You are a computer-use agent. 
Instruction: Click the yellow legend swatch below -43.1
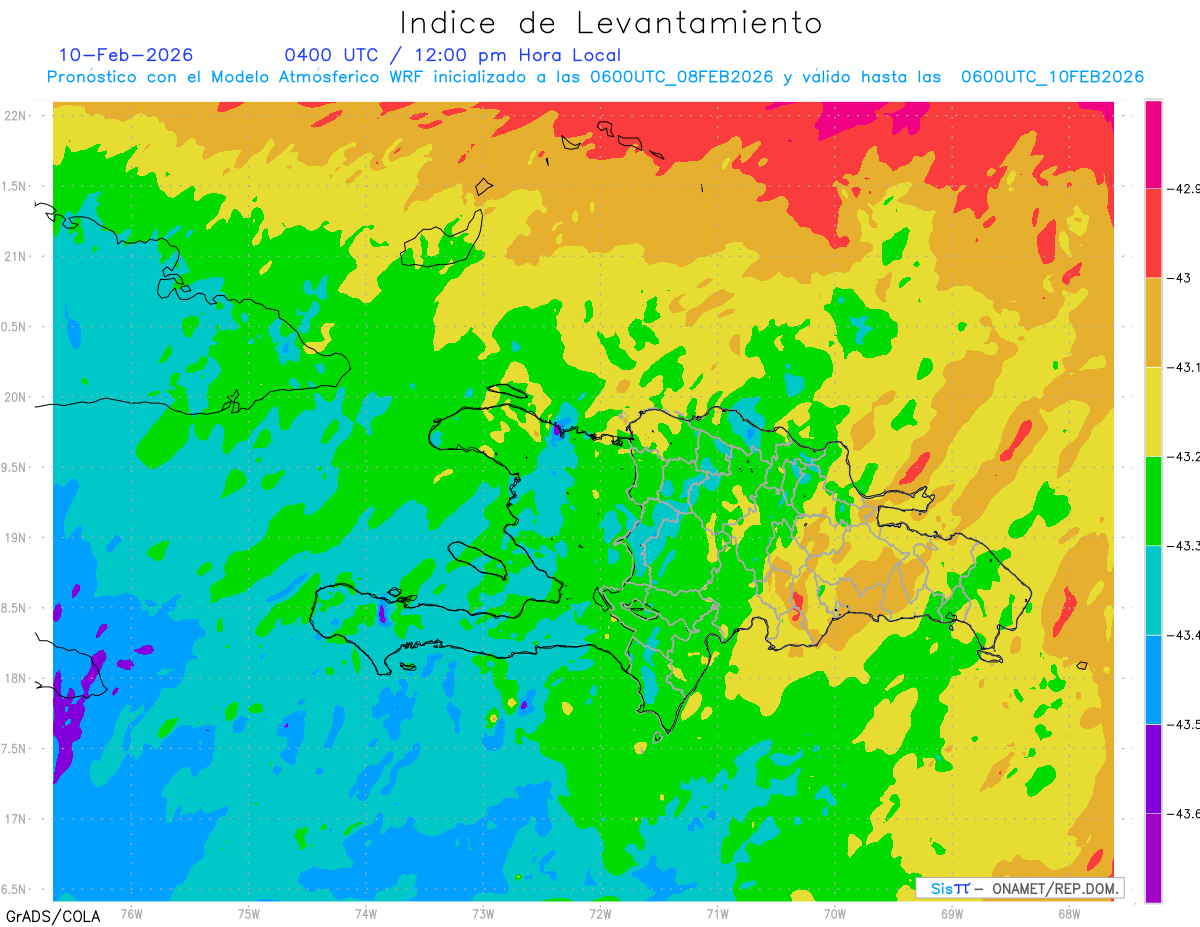pos(1153,411)
